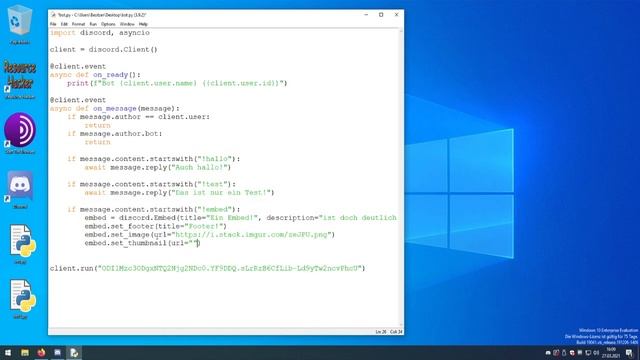Click the "Das ist nur ein Test!" reply line
Screen dimensions: 640x360
(179, 193)
